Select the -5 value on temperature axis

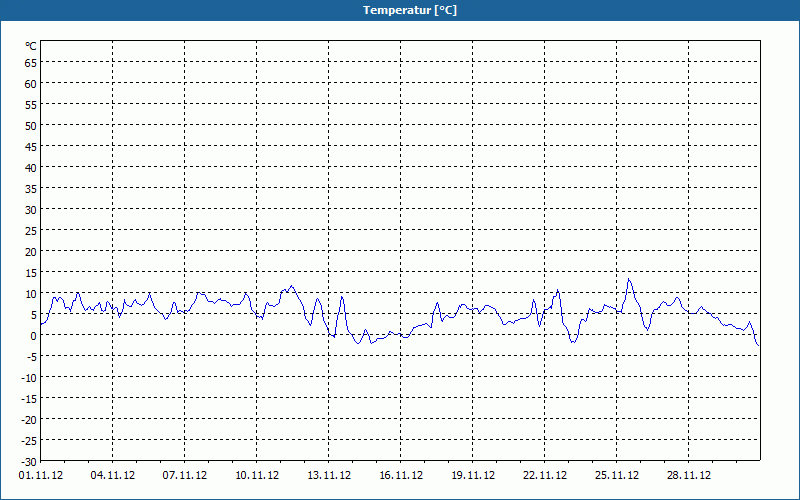(x=31, y=357)
